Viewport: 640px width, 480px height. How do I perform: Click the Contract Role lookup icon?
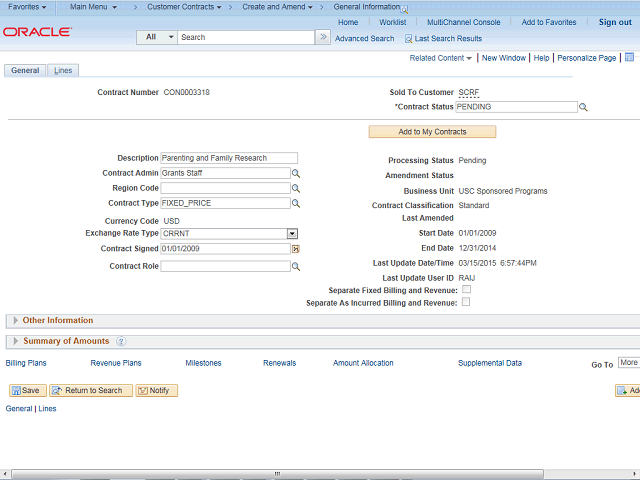[296, 267]
